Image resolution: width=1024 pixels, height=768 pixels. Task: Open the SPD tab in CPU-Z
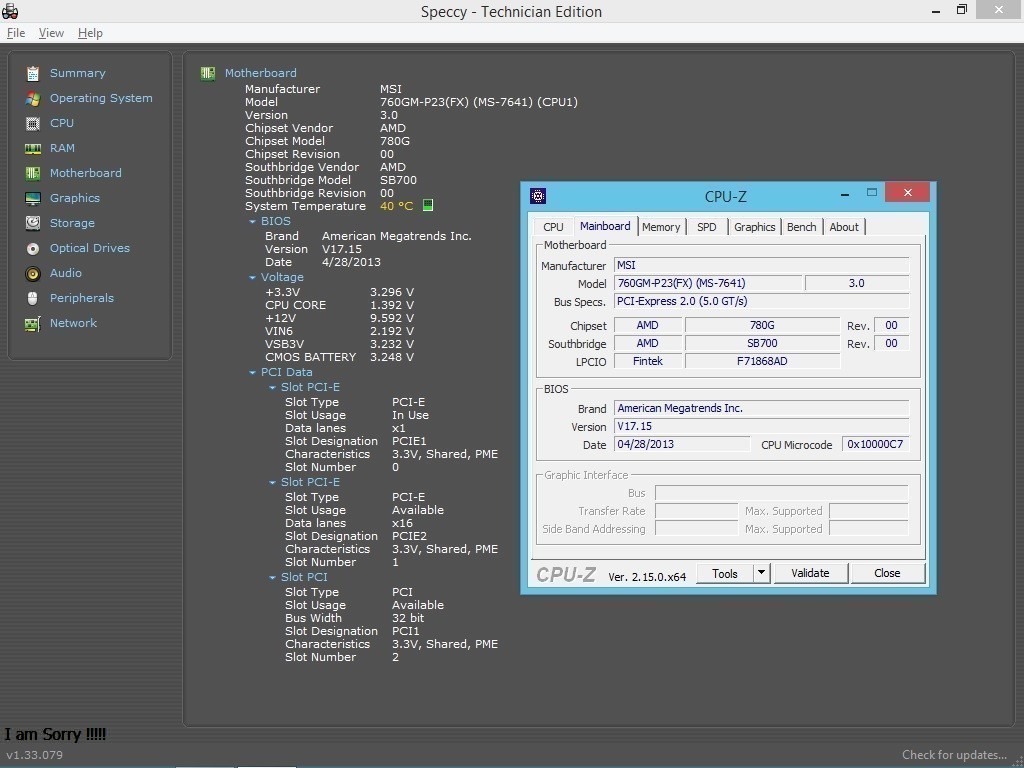click(707, 227)
